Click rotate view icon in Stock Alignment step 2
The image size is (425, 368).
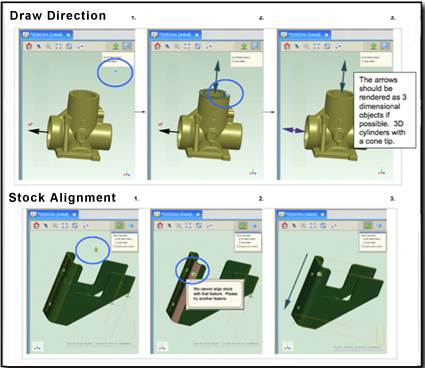[199, 225]
